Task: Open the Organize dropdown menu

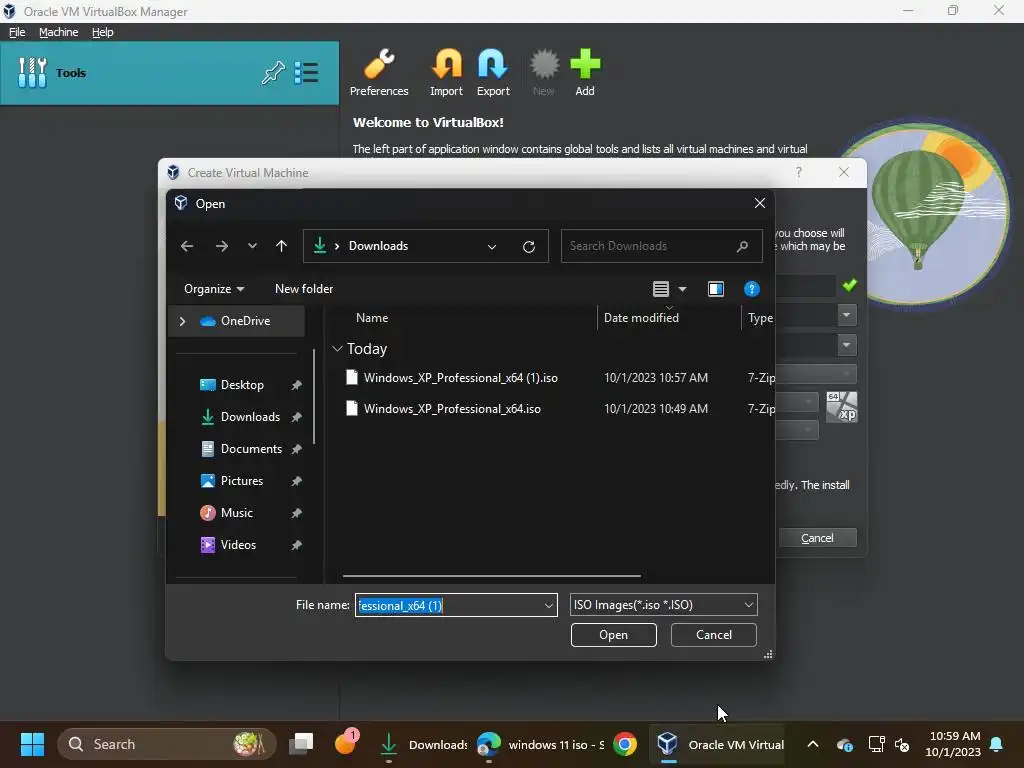Action: point(214,289)
